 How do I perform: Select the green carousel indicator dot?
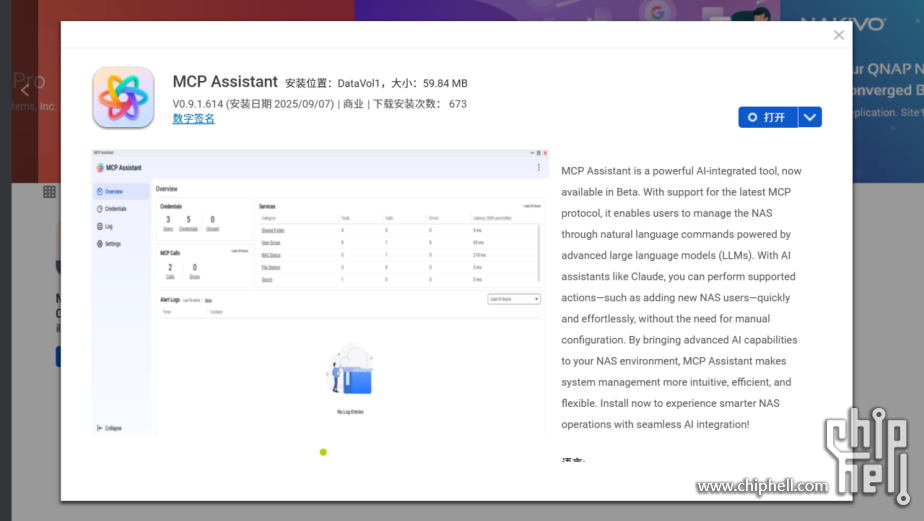[x=323, y=452]
